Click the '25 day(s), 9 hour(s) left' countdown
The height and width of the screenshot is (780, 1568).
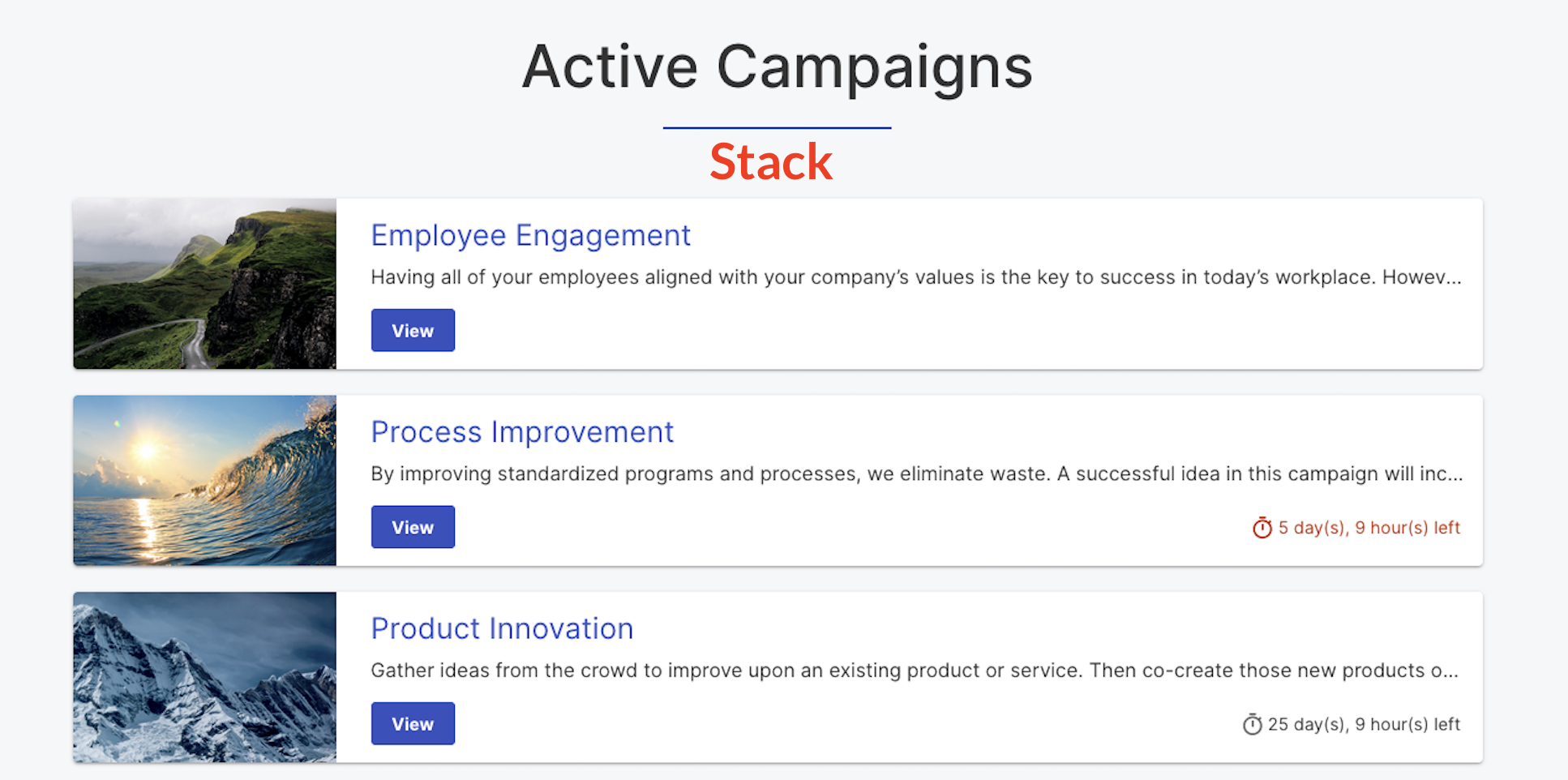coord(1364,724)
